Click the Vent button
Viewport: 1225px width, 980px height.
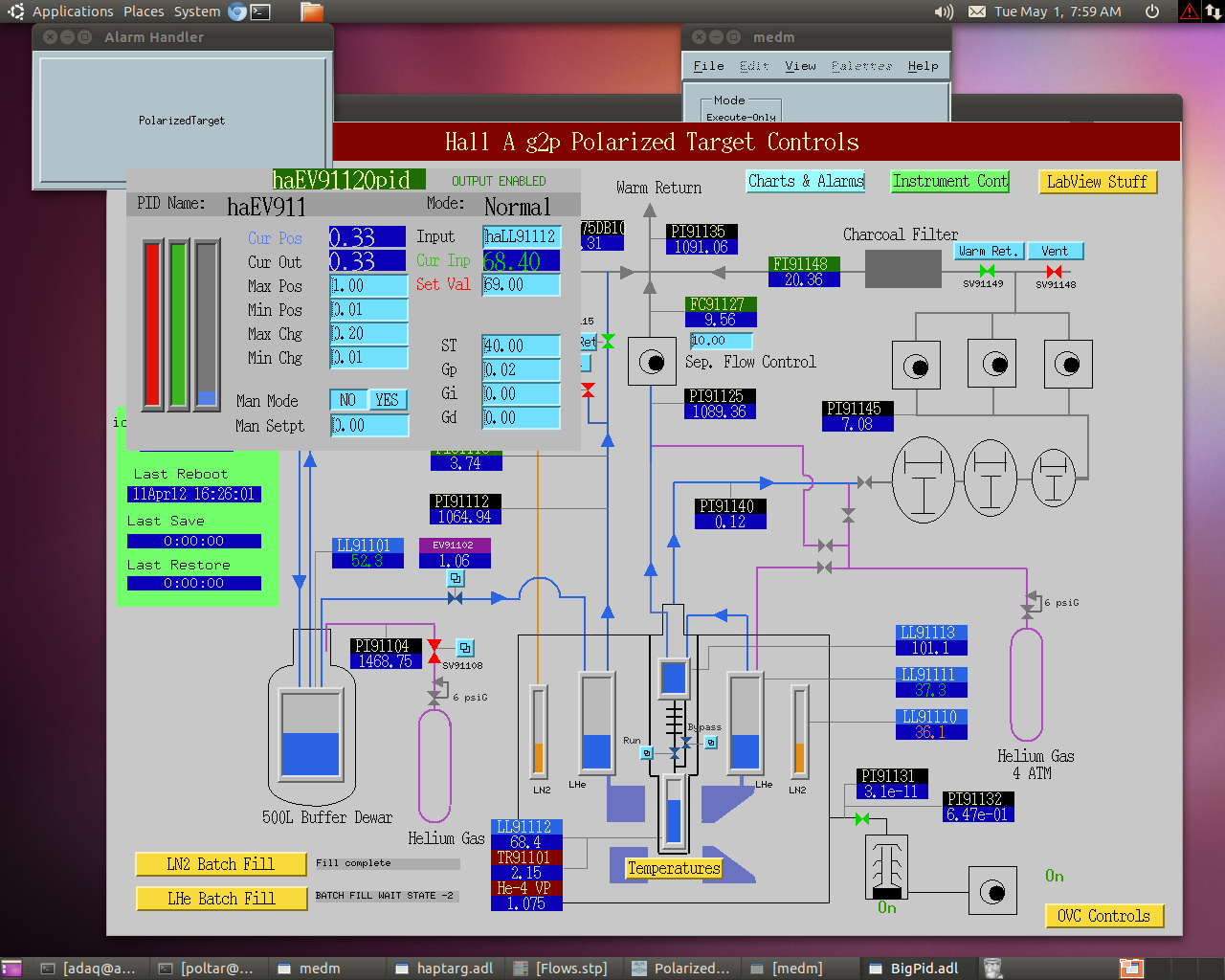[1055, 251]
